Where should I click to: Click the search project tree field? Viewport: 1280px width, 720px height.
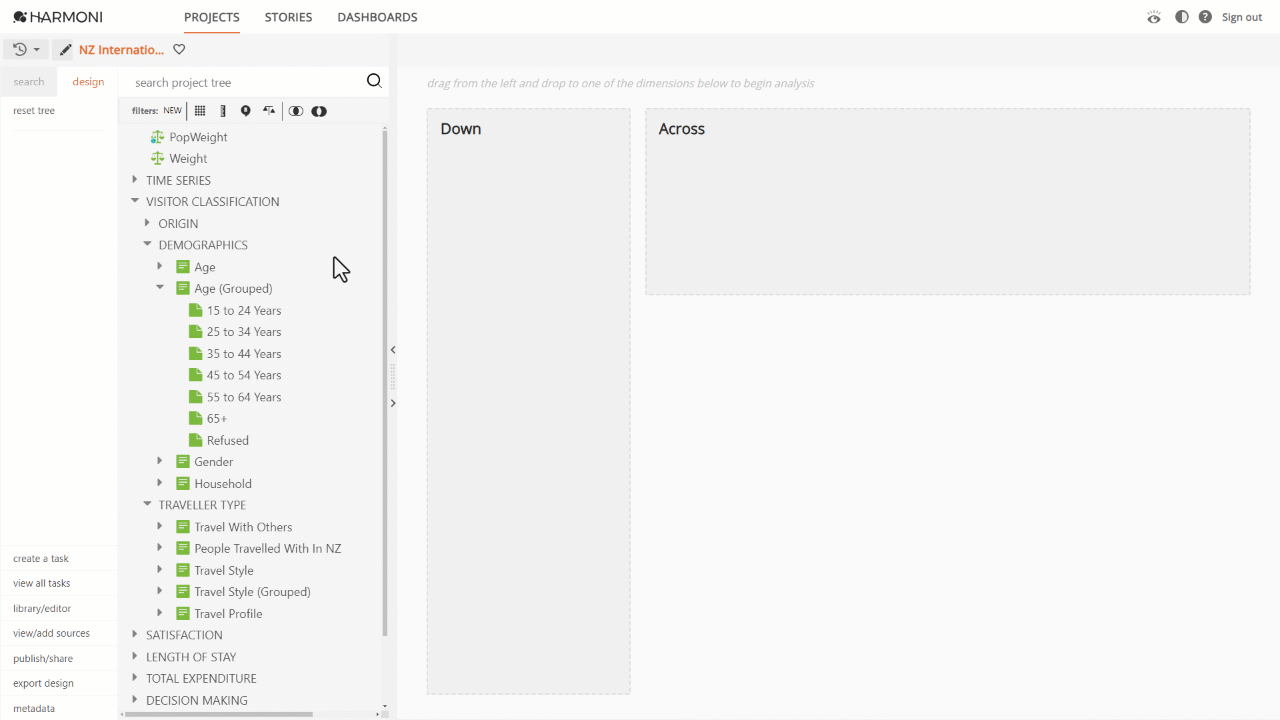247,82
